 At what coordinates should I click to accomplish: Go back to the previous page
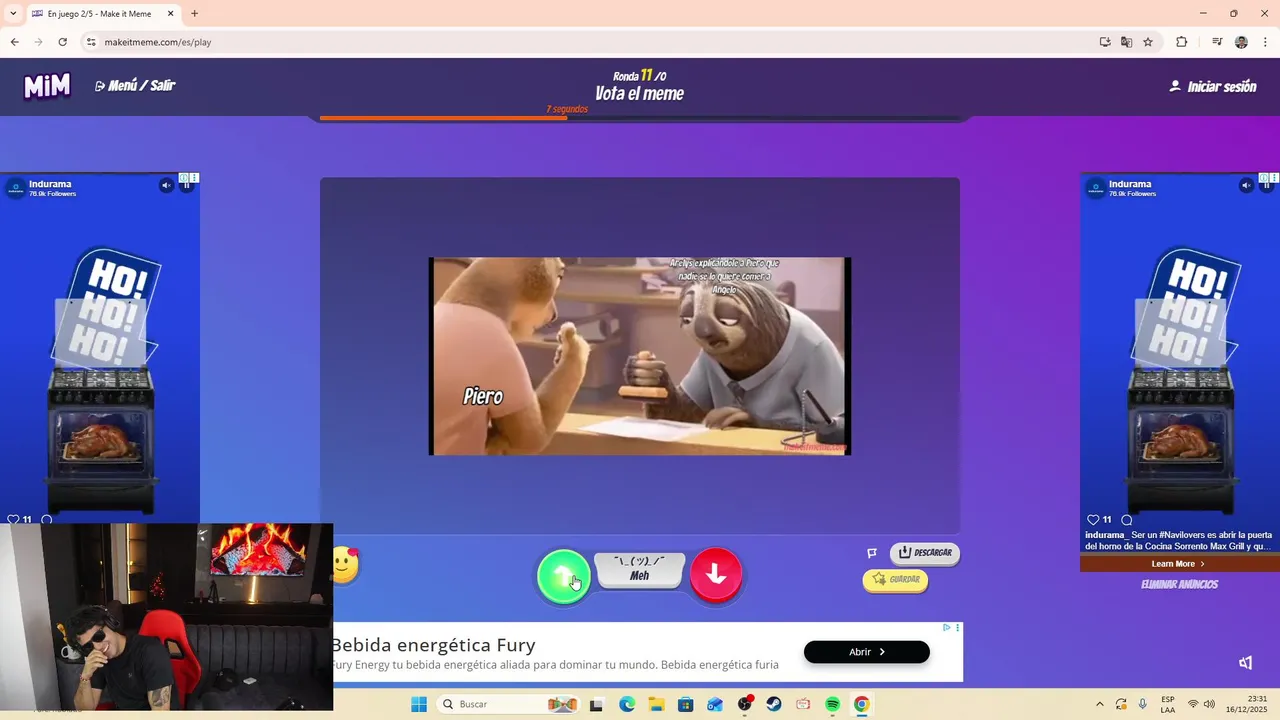coord(14,42)
